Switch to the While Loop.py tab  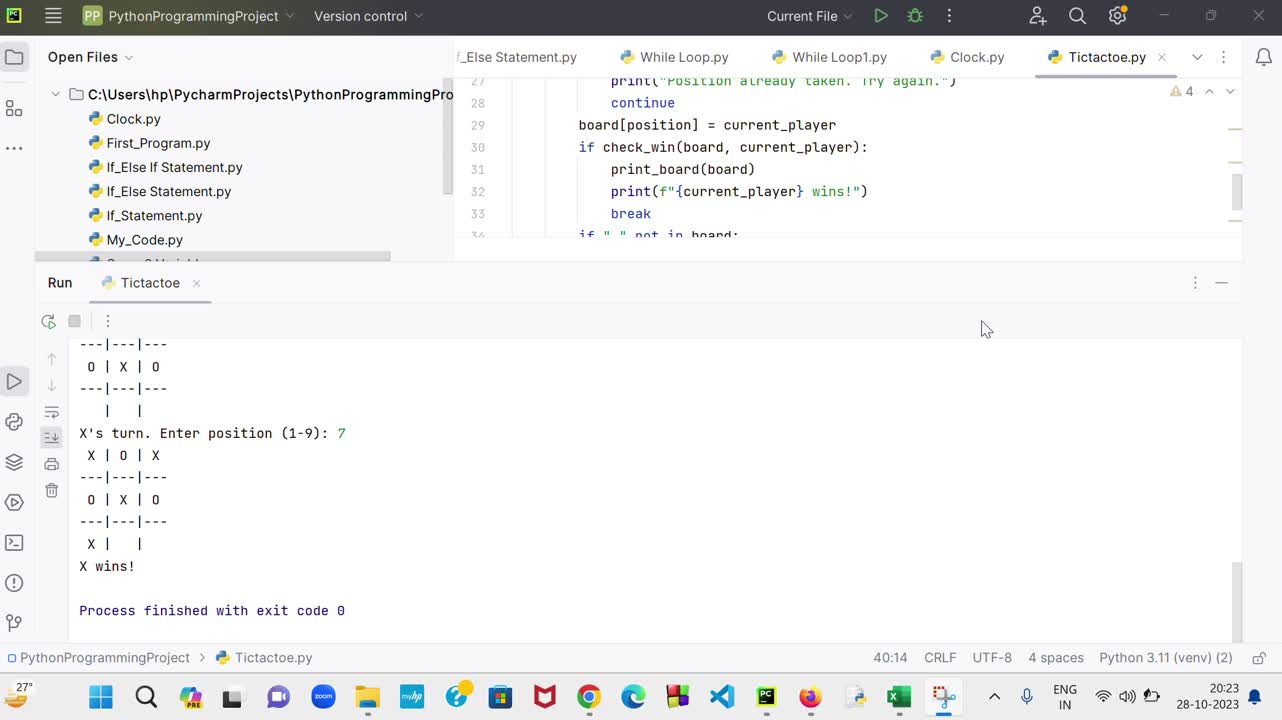click(674, 57)
